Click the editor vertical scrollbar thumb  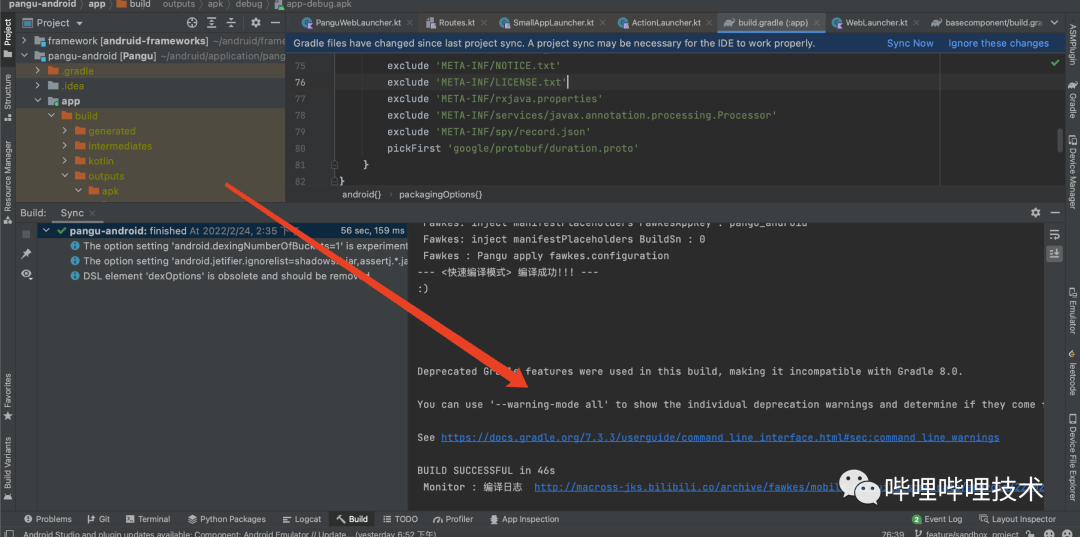(x=1061, y=140)
